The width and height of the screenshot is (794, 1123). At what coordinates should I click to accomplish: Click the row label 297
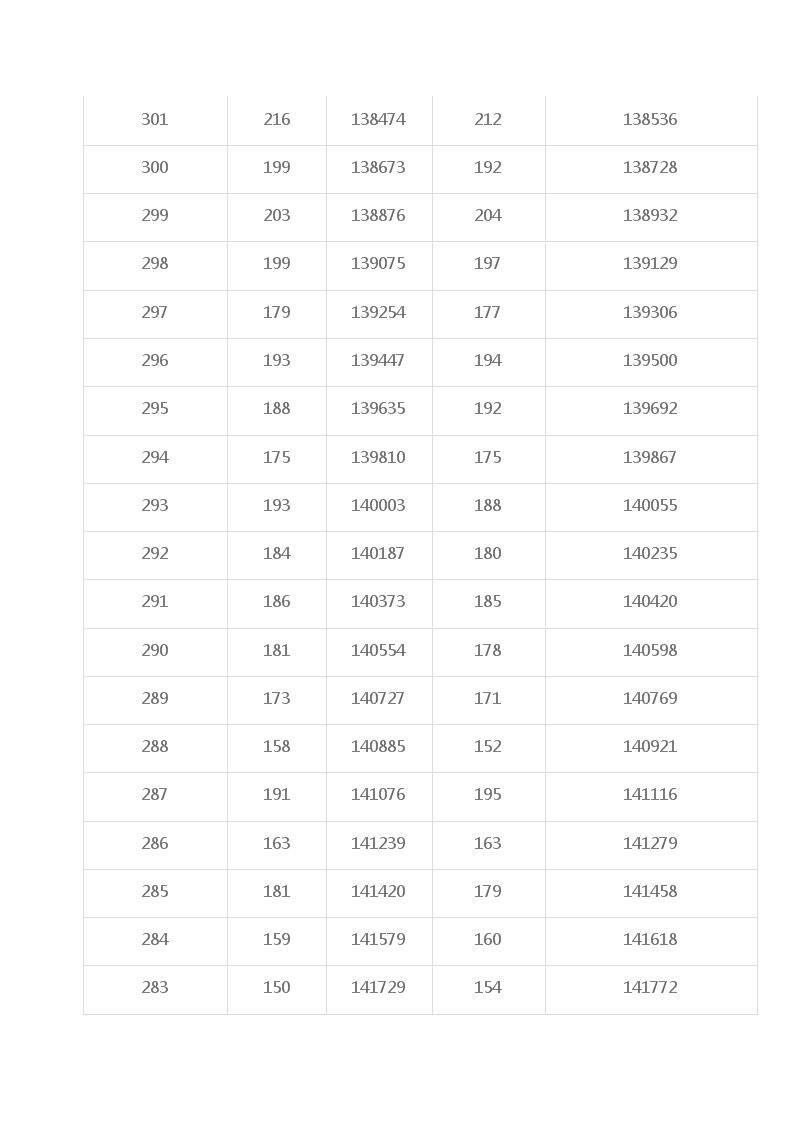(x=155, y=313)
